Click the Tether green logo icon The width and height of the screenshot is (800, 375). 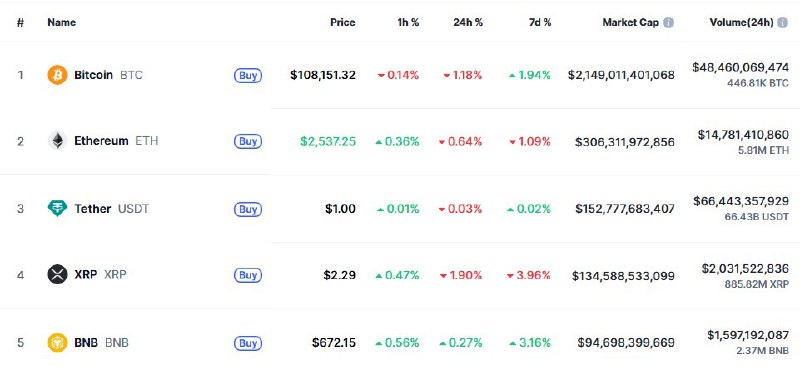pos(57,209)
